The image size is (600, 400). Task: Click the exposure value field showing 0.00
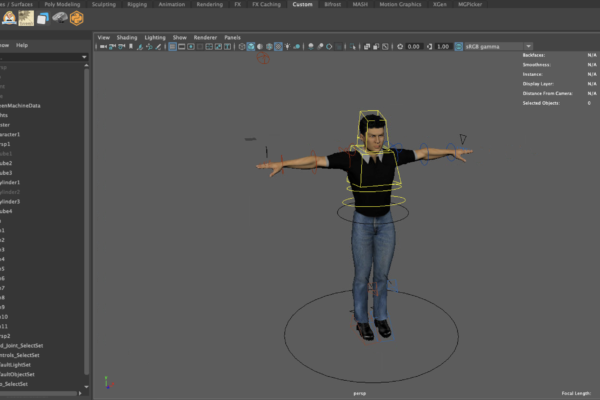413,47
